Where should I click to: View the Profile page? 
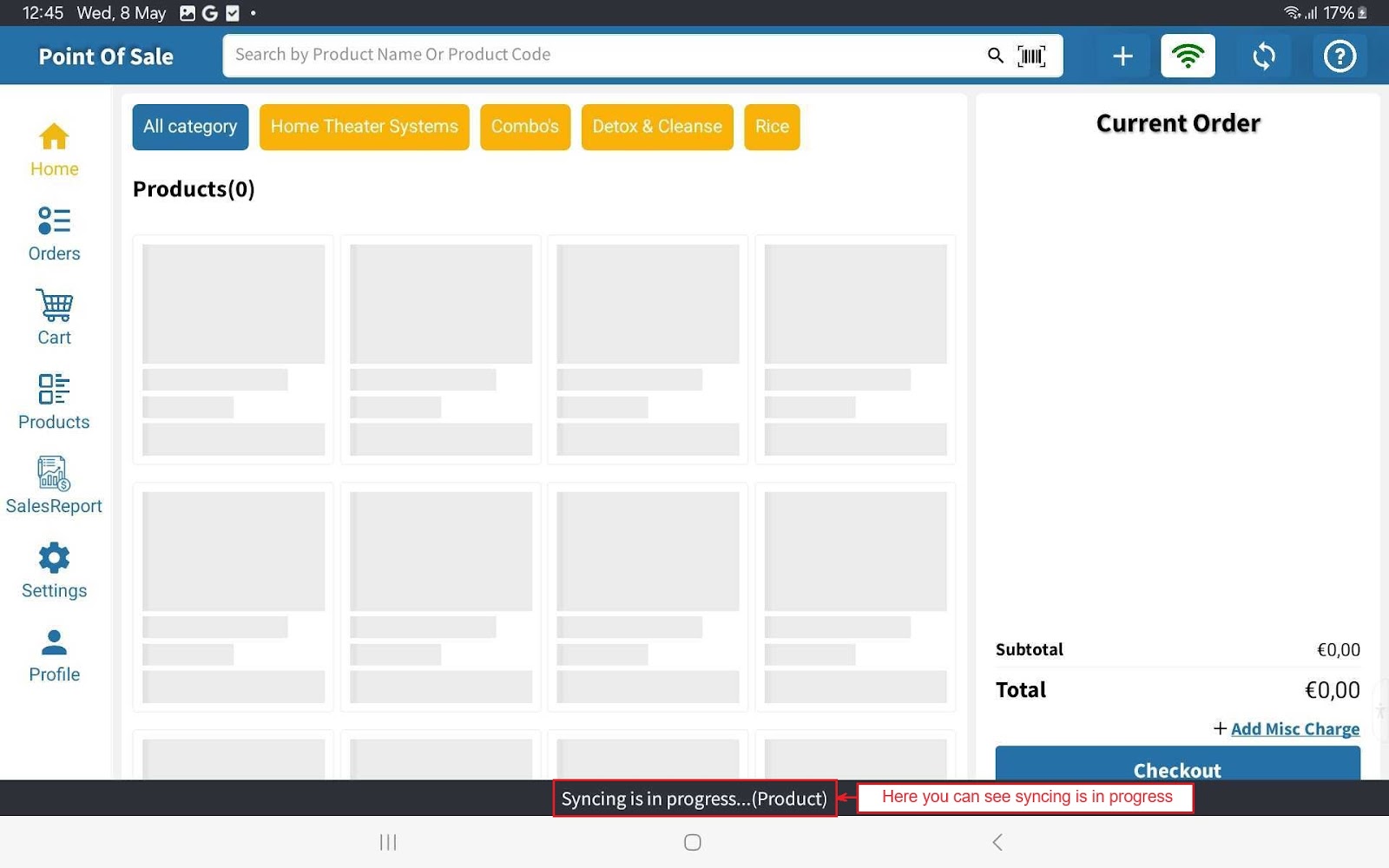(54, 655)
